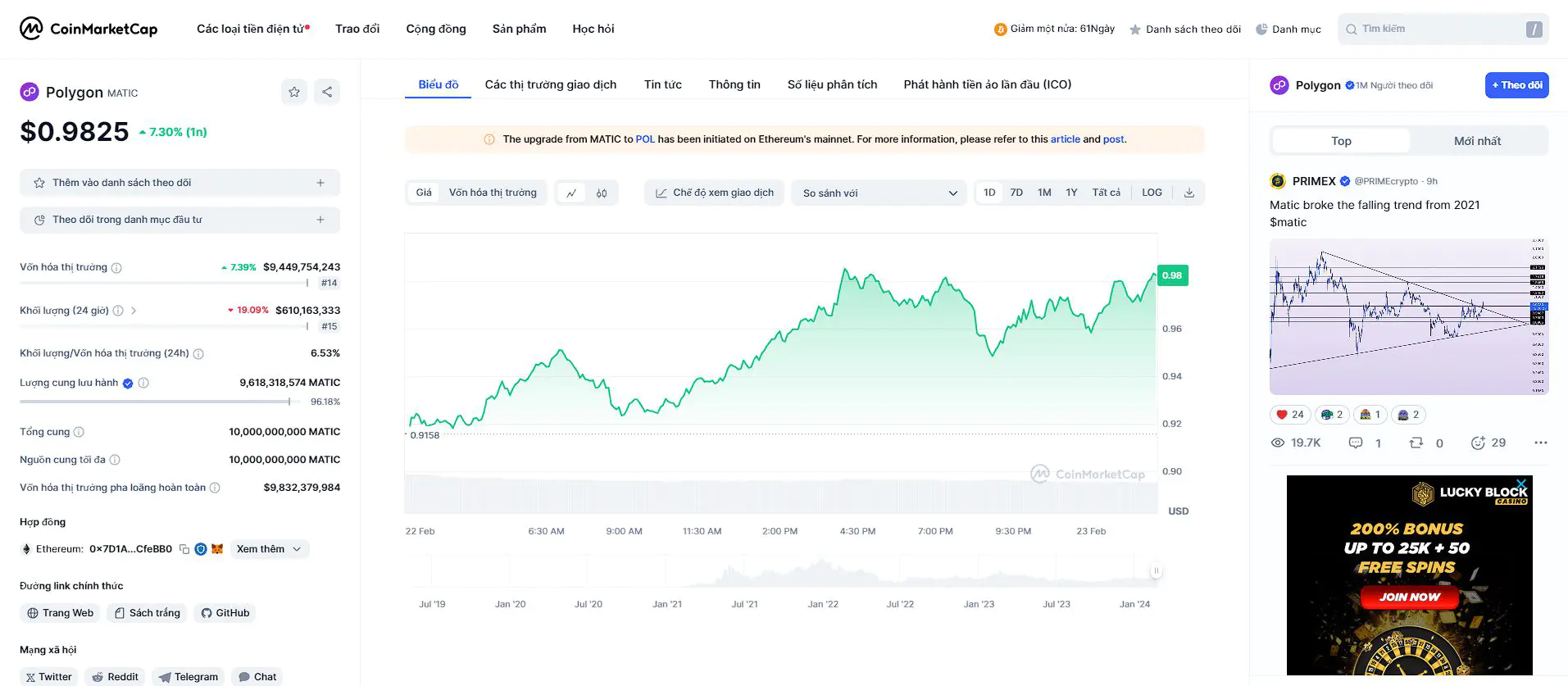
Task: Download chart data icon
Action: tap(1189, 193)
